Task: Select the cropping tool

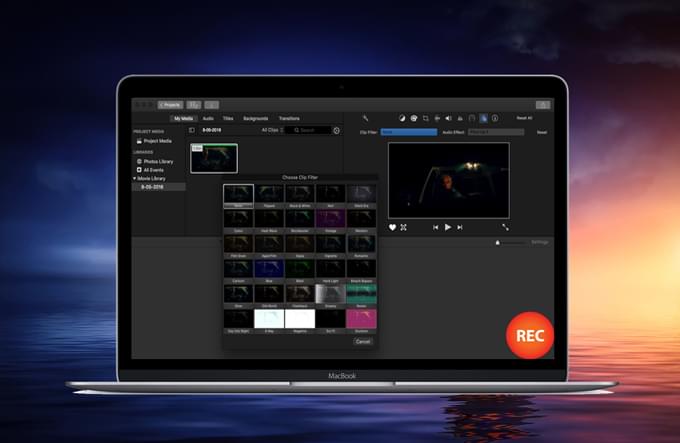Action: point(425,118)
